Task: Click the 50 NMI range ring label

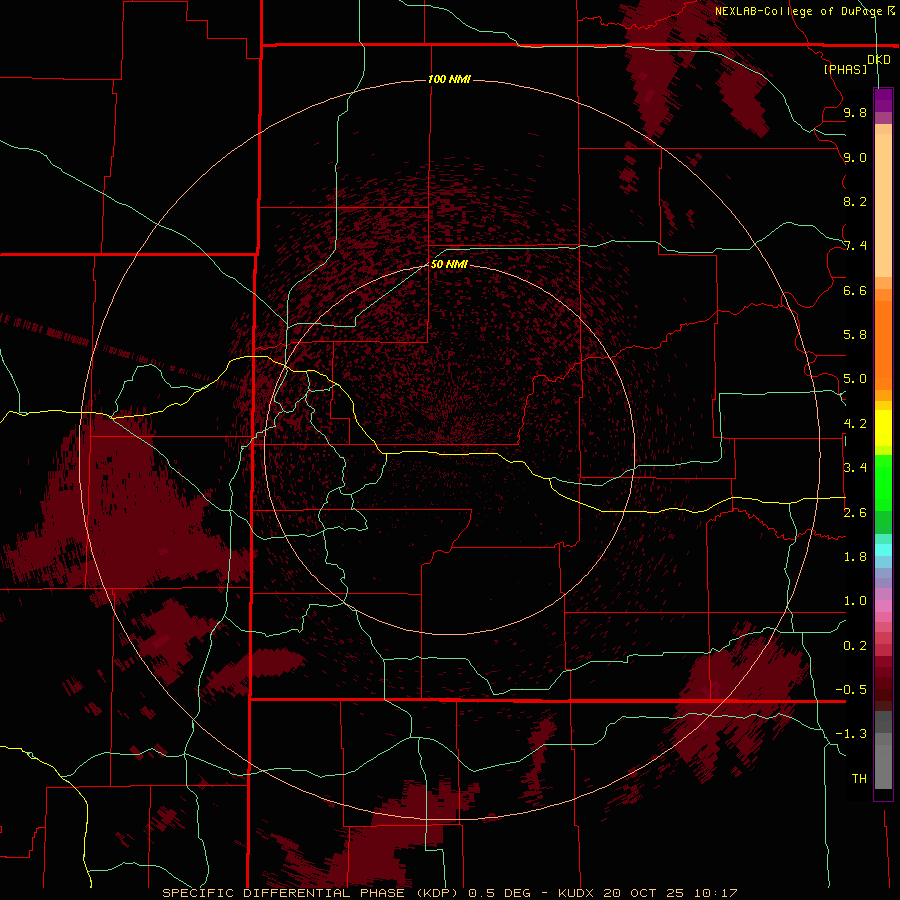Action: 449,264
